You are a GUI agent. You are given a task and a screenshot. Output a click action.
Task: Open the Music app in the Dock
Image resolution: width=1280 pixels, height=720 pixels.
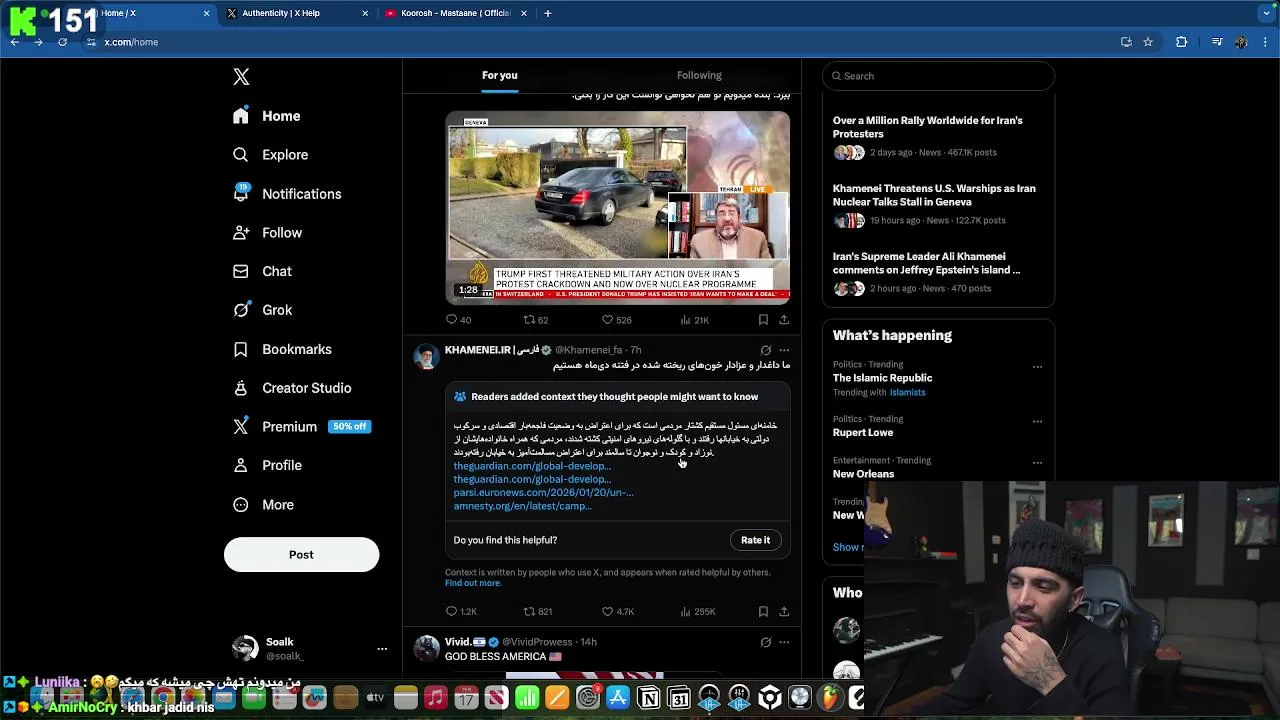[x=436, y=697]
